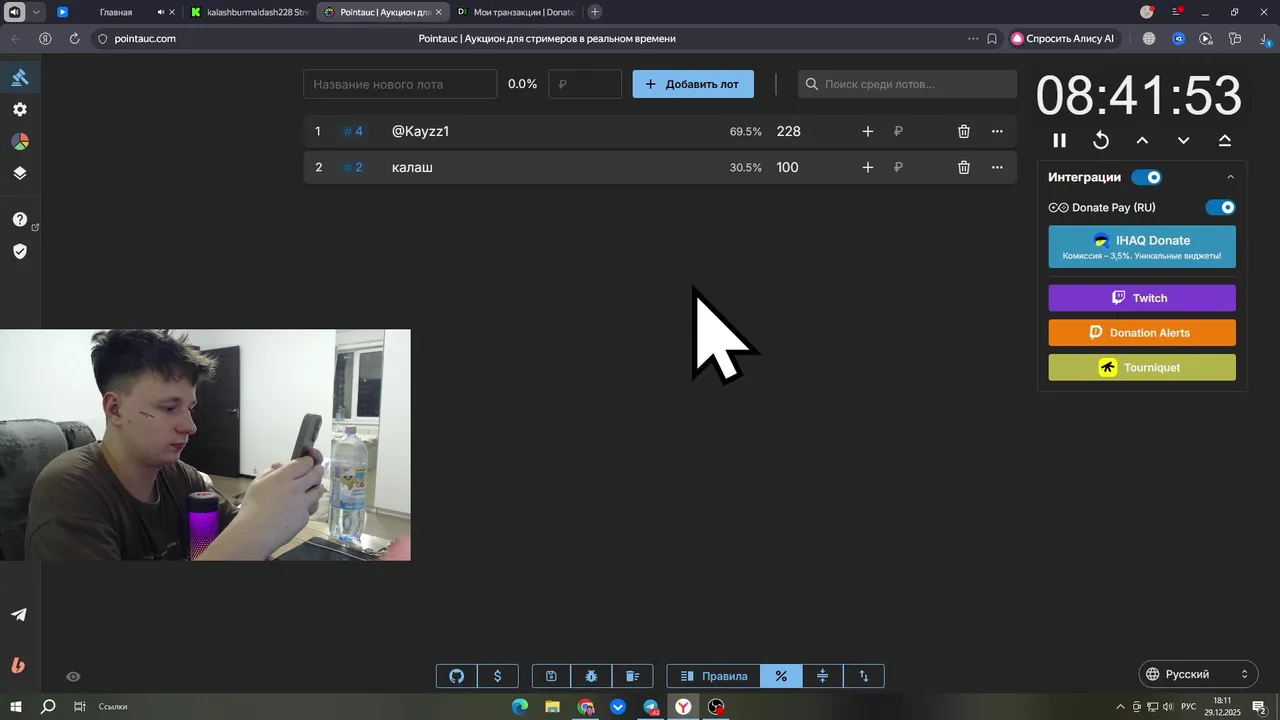Add amount to @Kayzz1 lot with plus
The width and height of the screenshot is (1280, 720).
[867, 131]
